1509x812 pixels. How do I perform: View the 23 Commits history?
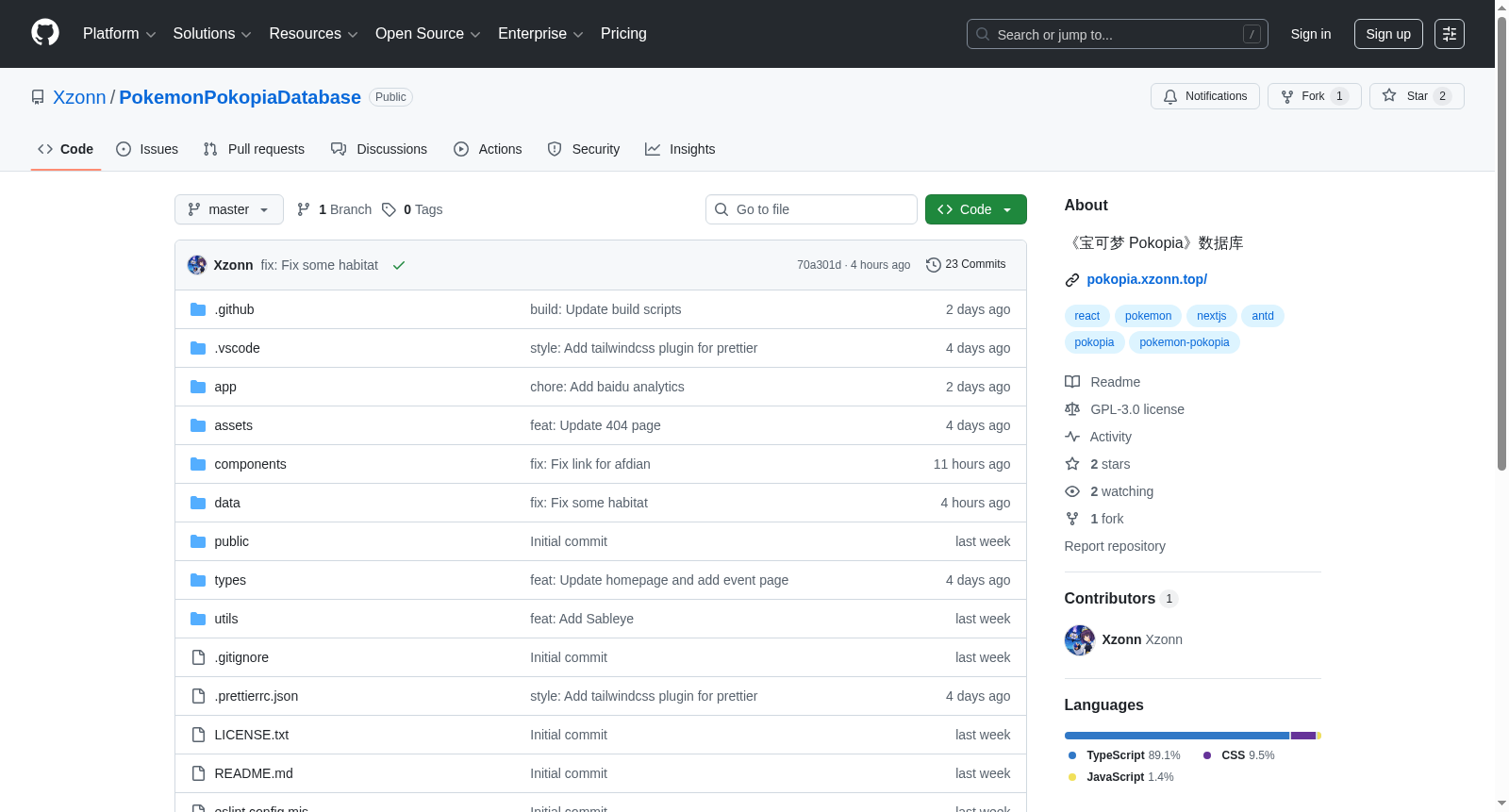(966, 264)
